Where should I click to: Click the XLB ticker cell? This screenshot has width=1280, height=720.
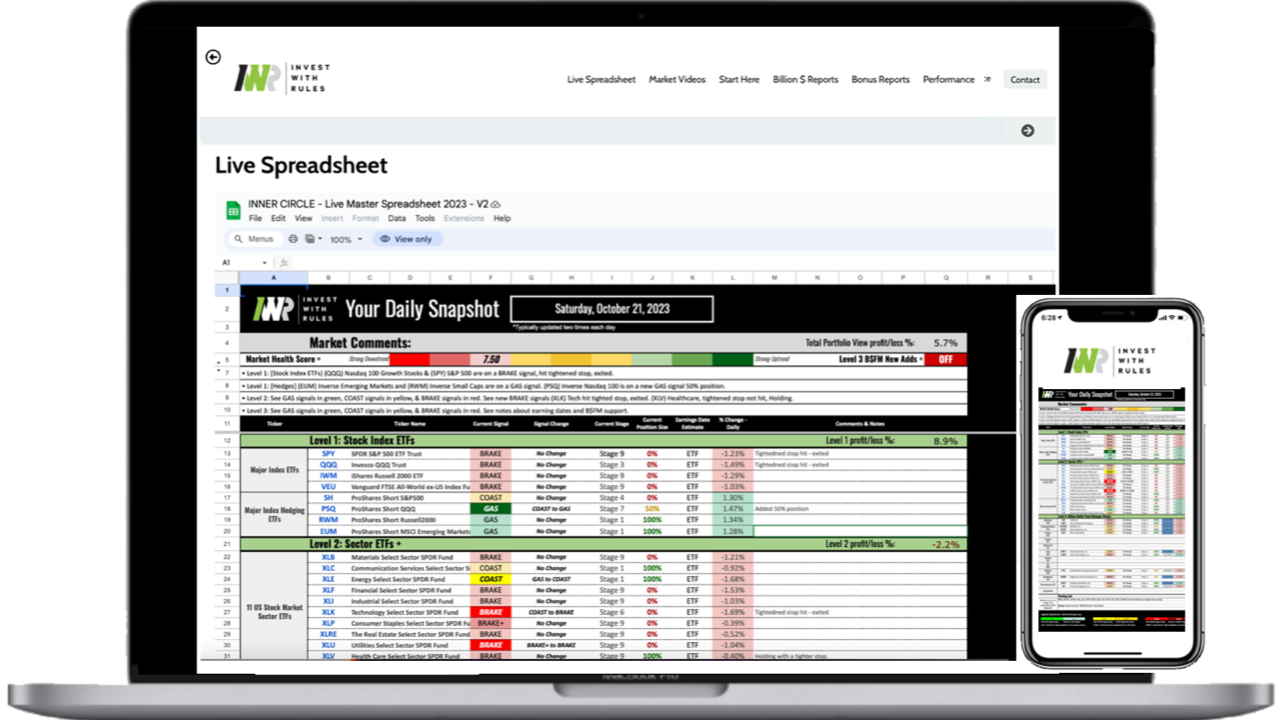click(x=328, y=557)
